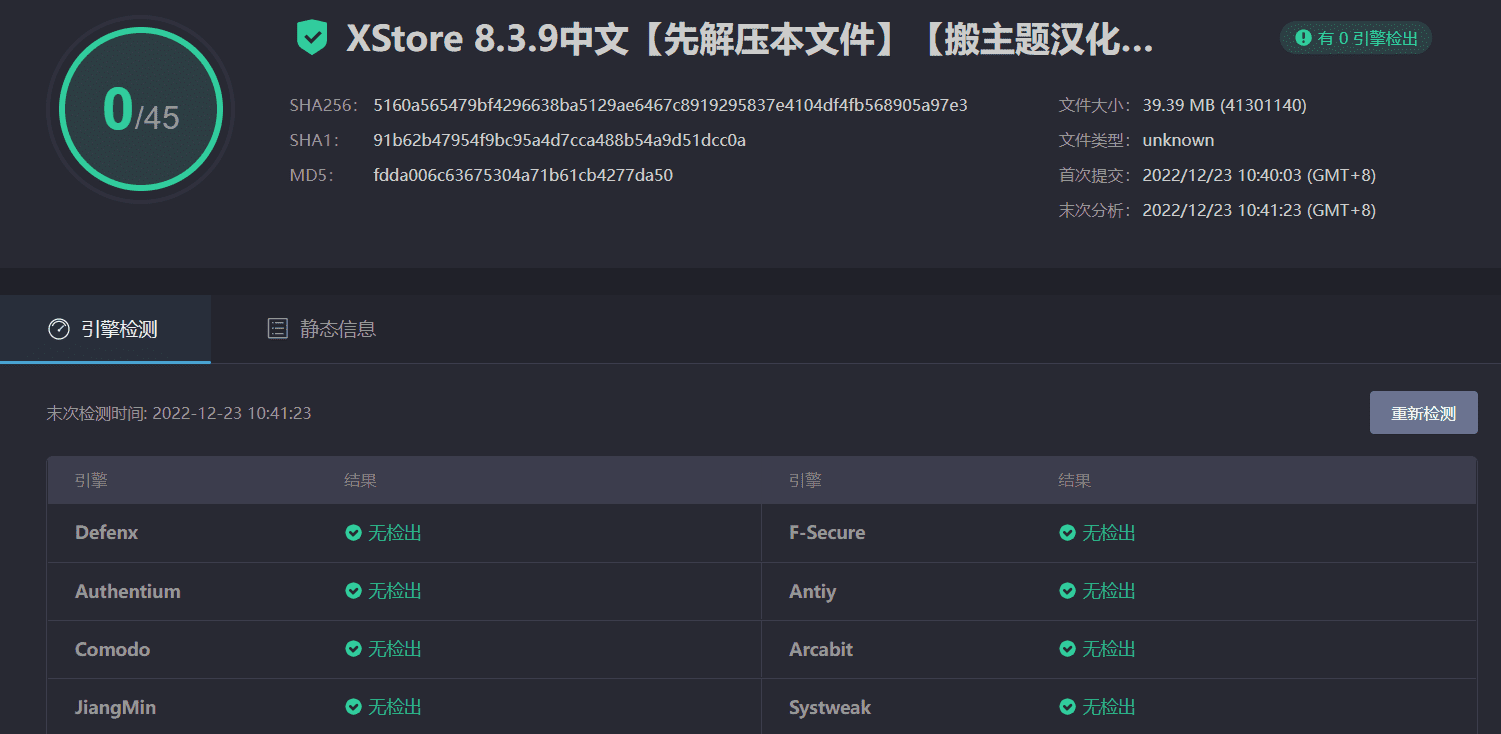Viewport: 1501px width, 734px height.
Task: Click the green check icon in Comodo row
Action: coord(353,649)
